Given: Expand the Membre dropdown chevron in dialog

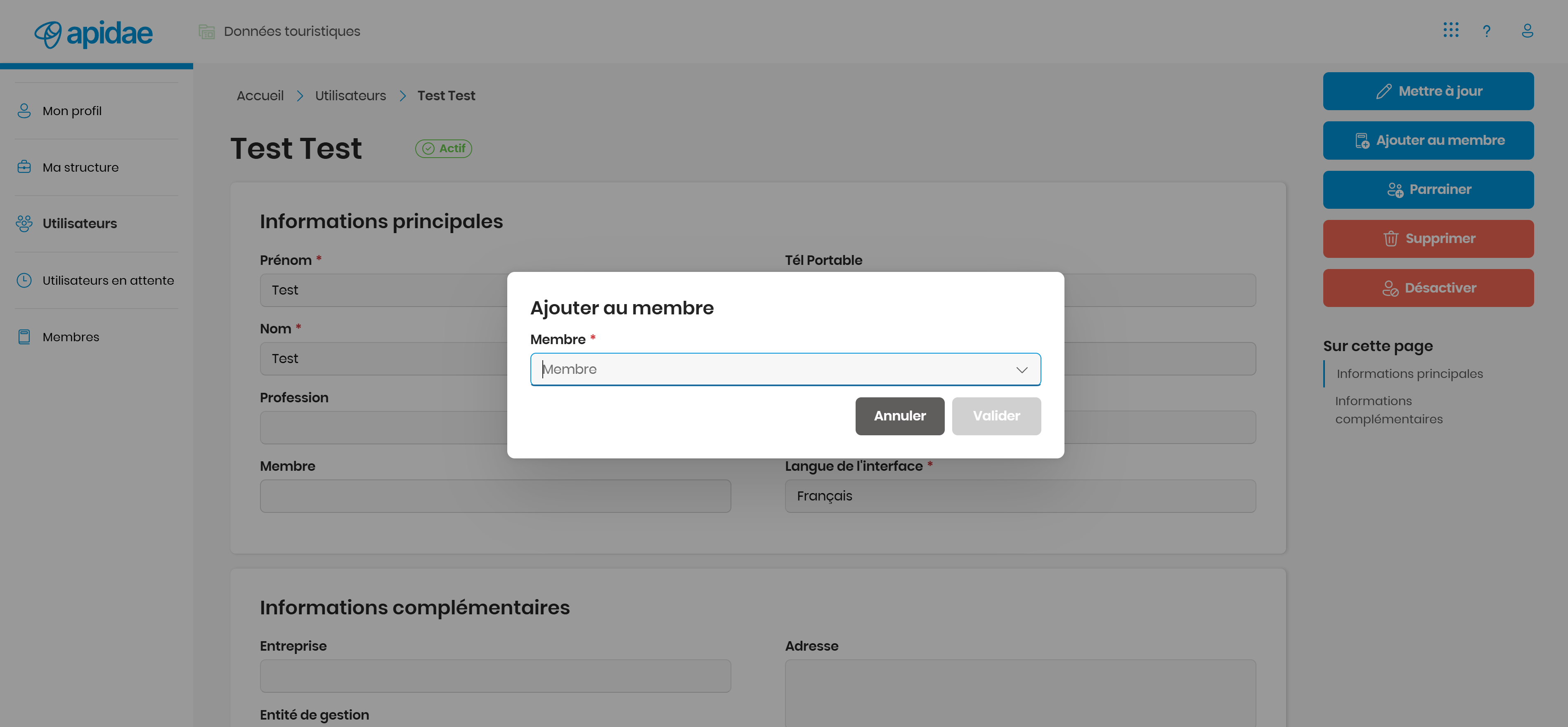Looking at the screenshot, I should pos(1022,370).
